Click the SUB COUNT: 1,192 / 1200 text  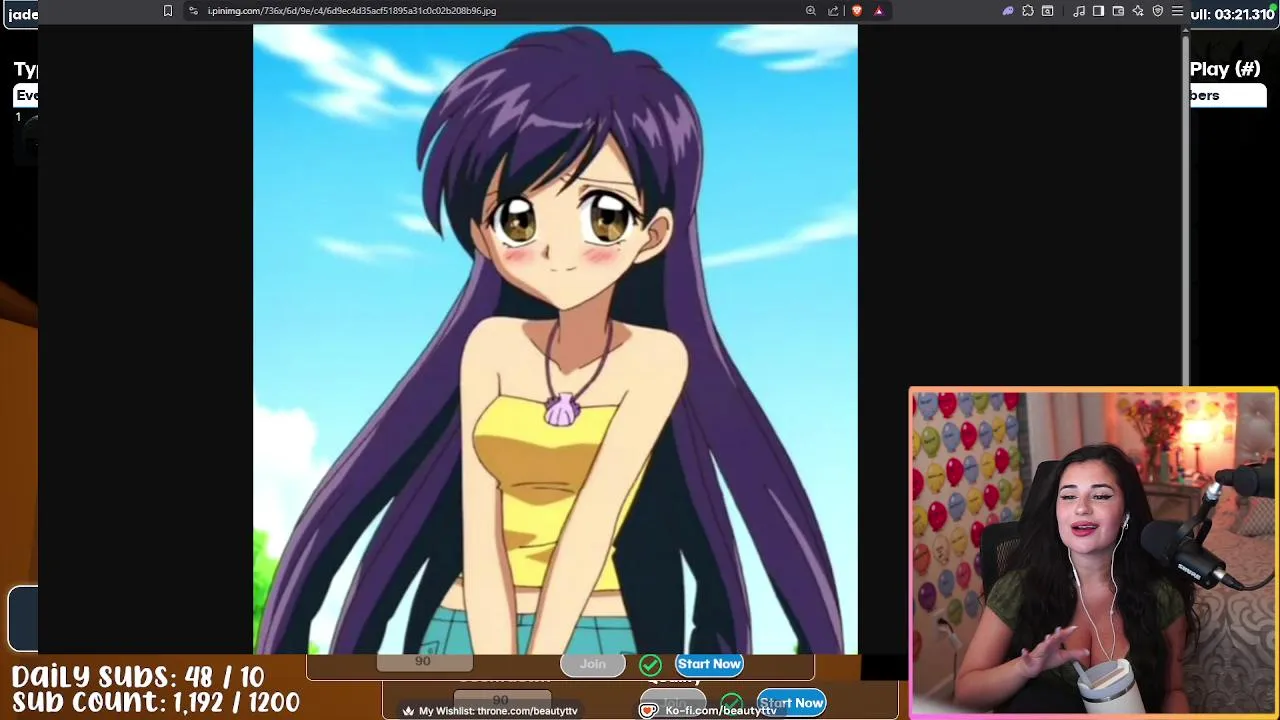click(156, 703)
